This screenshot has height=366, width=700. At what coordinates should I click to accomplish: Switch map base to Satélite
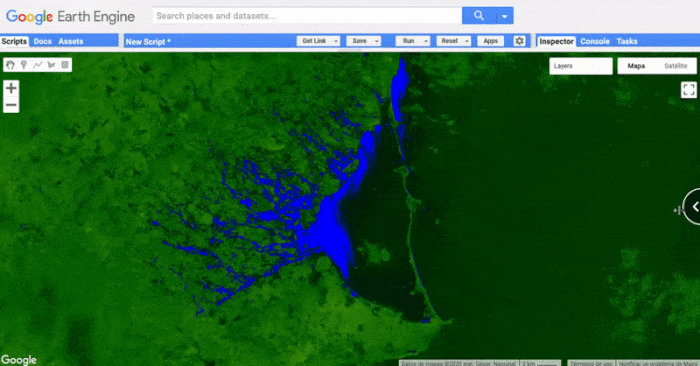675,66
